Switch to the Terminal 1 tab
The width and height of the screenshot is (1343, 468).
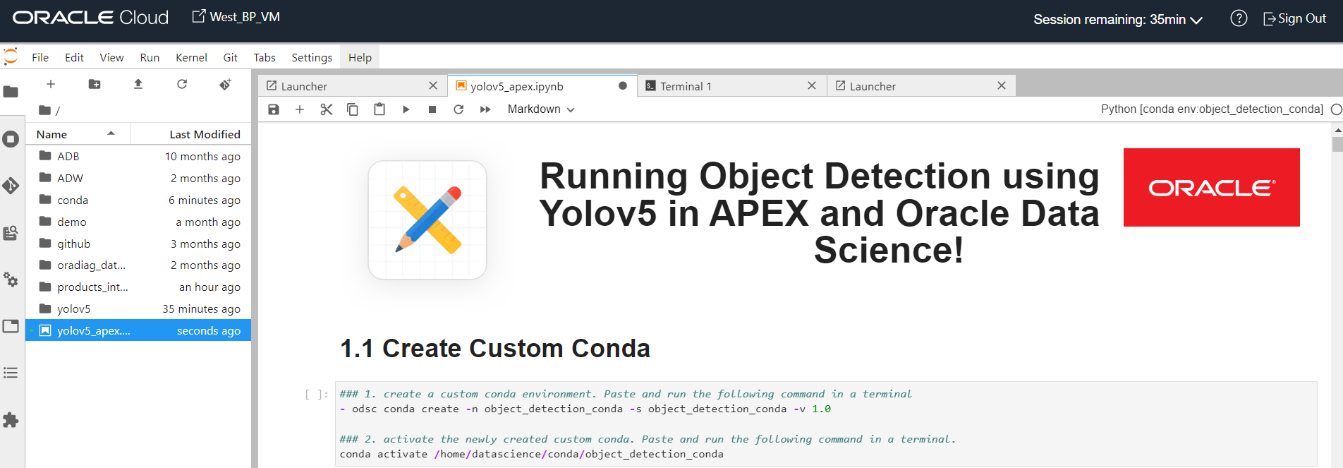tap(732, 86)
